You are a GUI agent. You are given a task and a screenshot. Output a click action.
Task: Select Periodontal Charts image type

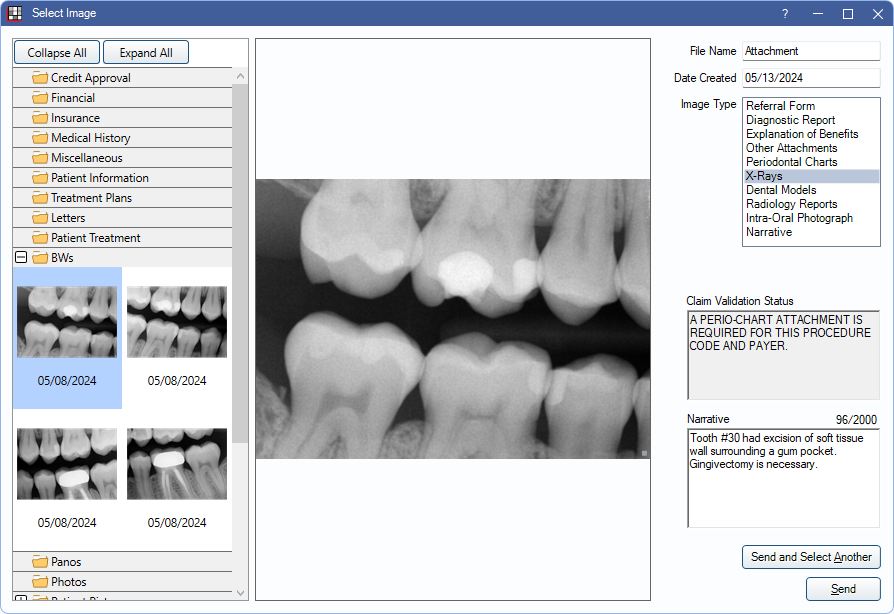click(791, 162)
